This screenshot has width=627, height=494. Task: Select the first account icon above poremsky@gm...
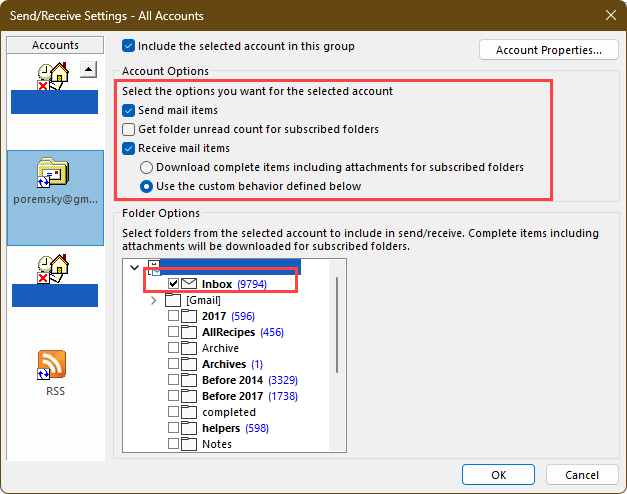pos(53,76)
